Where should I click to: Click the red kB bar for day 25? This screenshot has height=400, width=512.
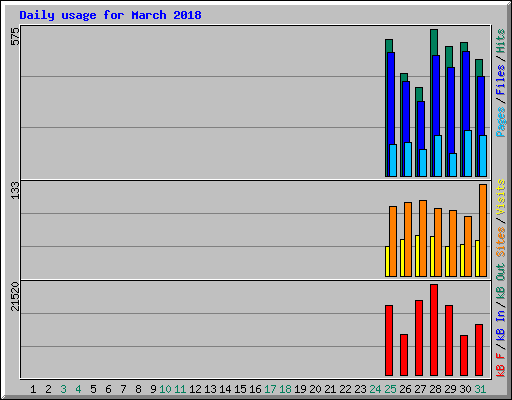pos(389,340)
